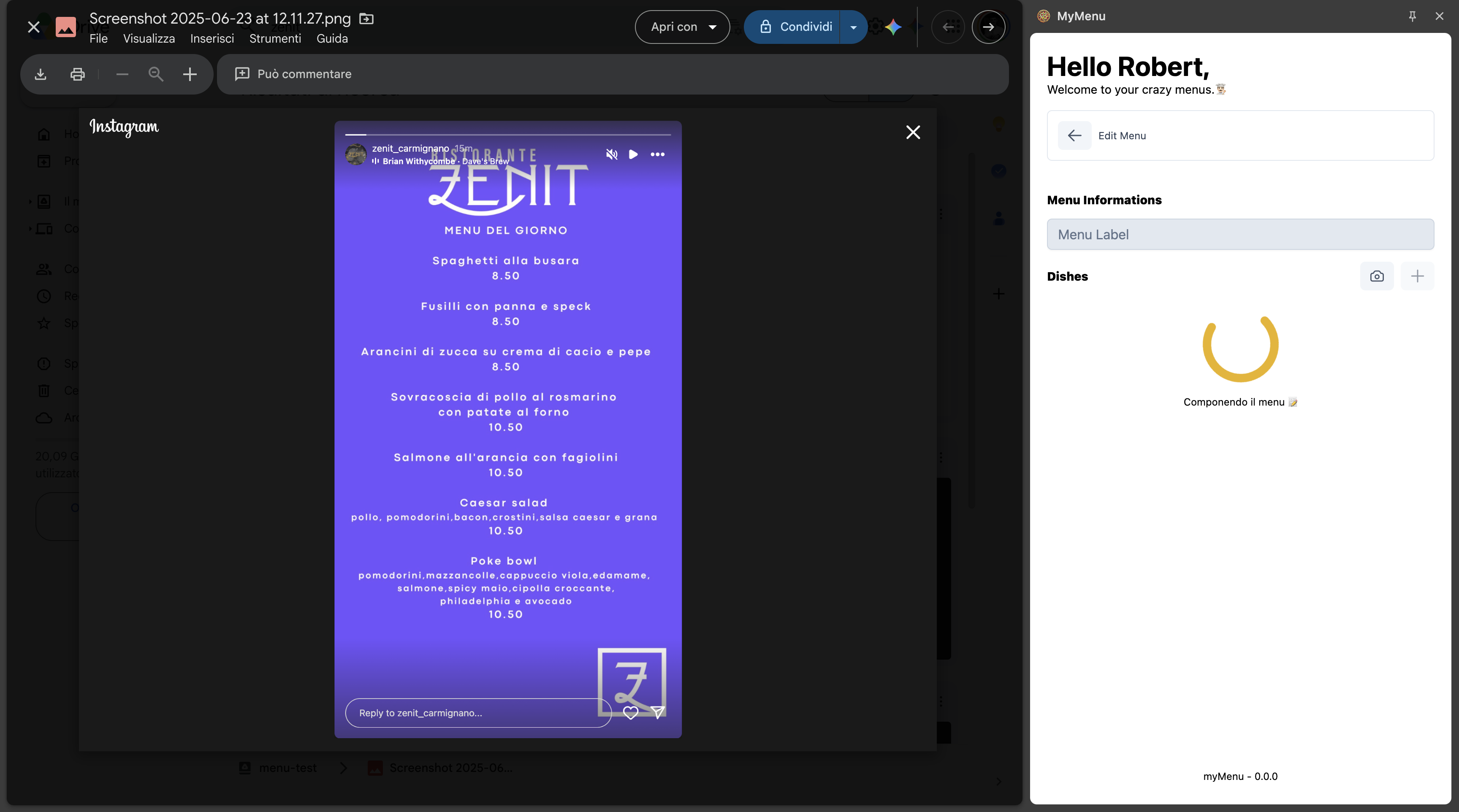Download the screenshot file
1459x812 pixels.
click(x=40, y=74)
